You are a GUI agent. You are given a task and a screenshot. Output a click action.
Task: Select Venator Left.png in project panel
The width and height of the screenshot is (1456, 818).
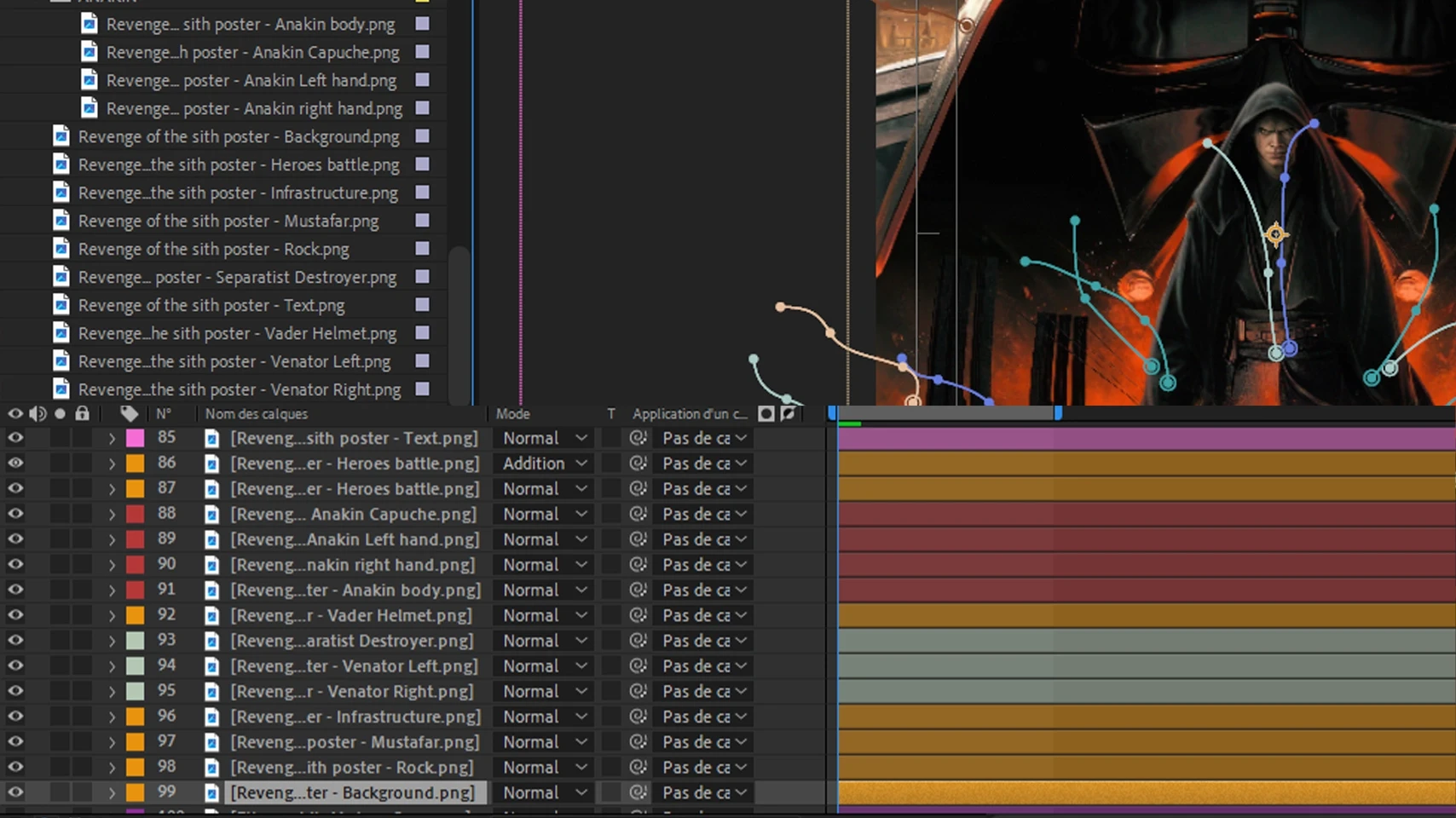(234, 361)
